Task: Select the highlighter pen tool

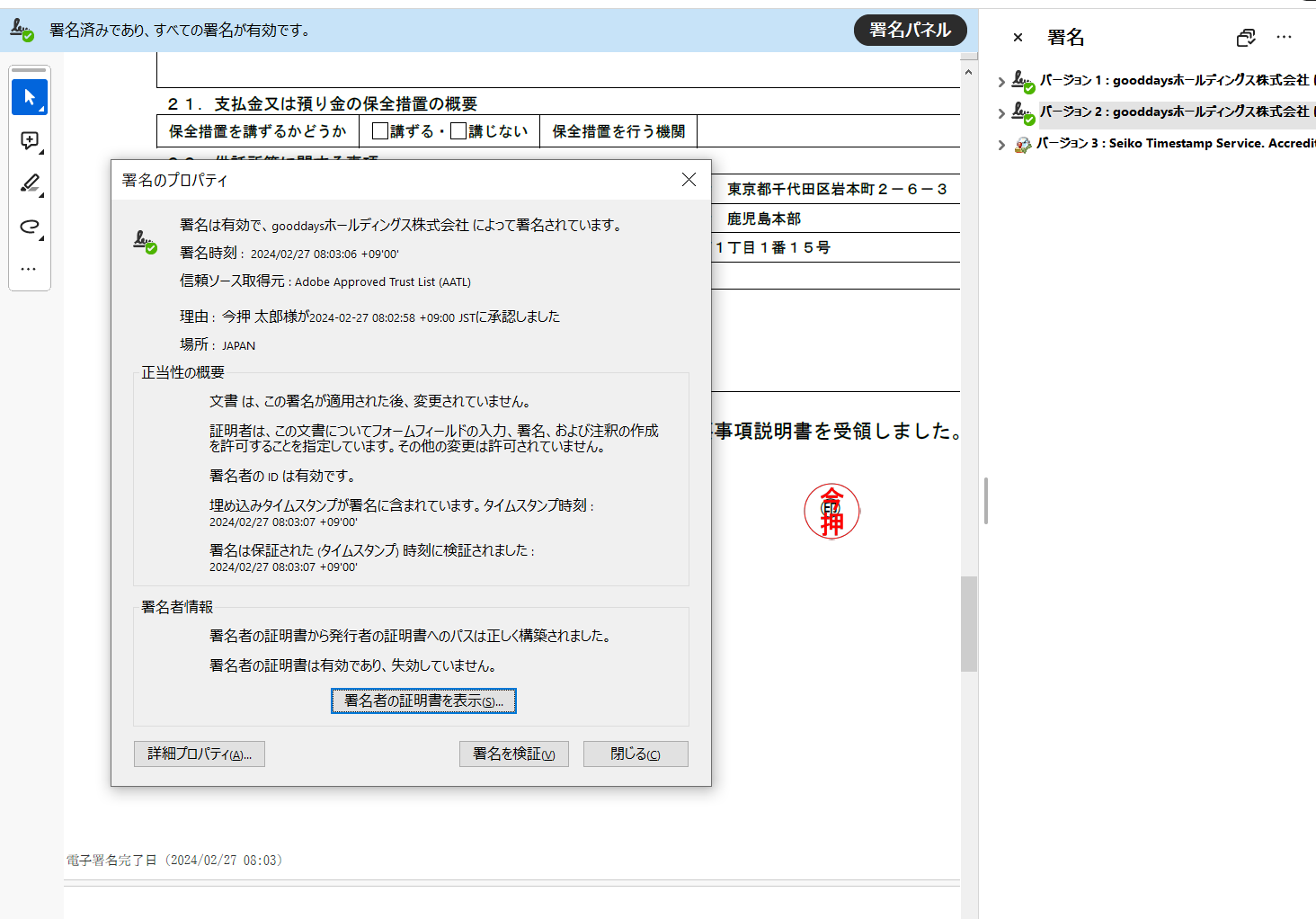Action: click(x=30, y=183)
